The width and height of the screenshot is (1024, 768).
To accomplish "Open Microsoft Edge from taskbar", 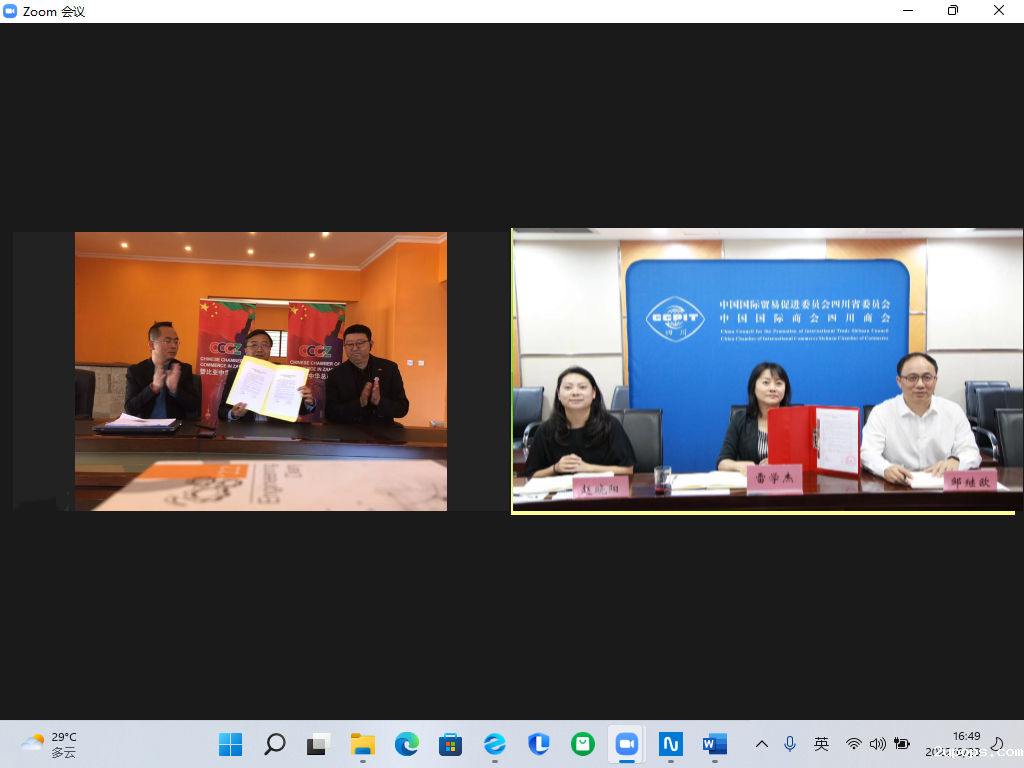I will (x=406, y=744).
